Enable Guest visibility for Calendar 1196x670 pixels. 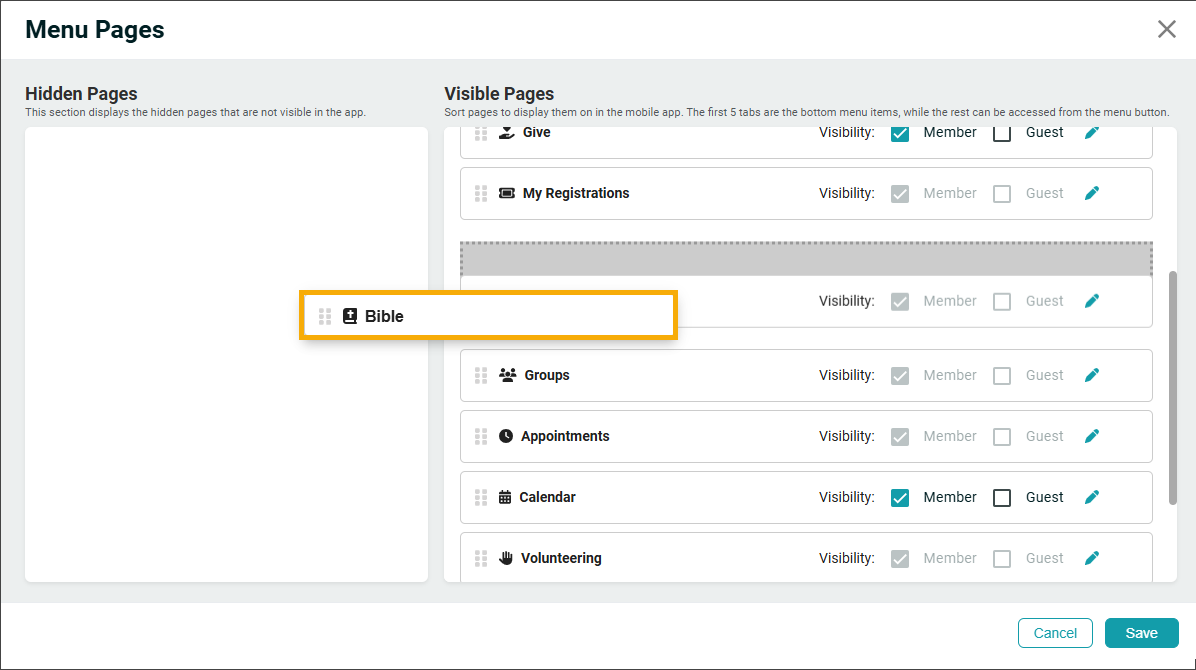[x=1002, y=498]
